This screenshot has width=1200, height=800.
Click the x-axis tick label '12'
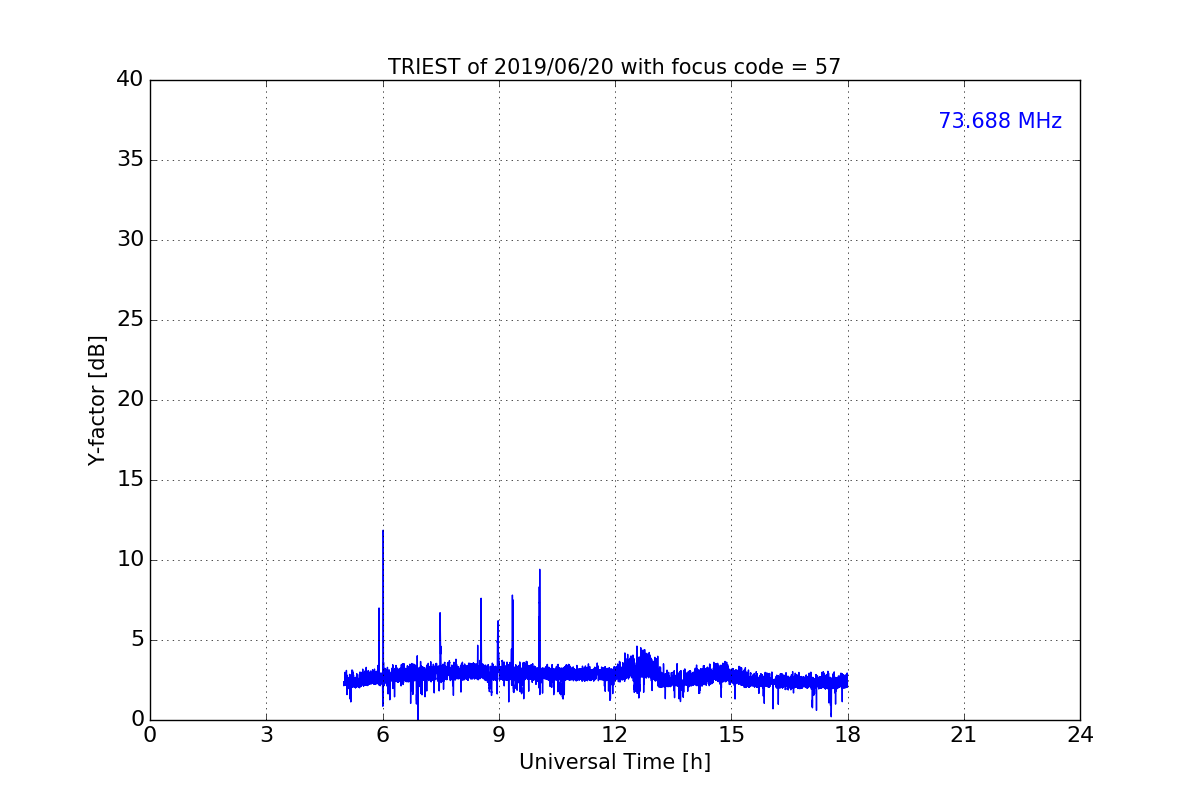coord(615,734)
